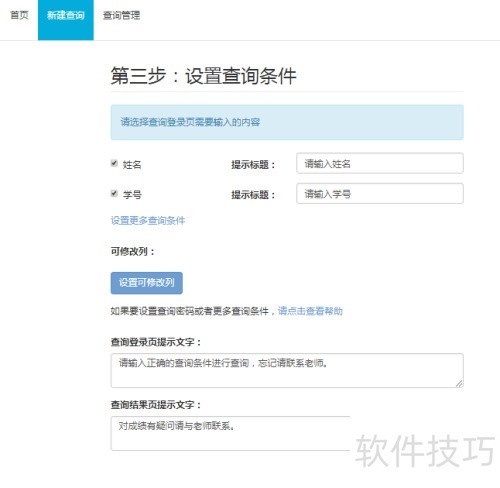Open the 首页 tab
500x488 pixels.
point(19,15)
